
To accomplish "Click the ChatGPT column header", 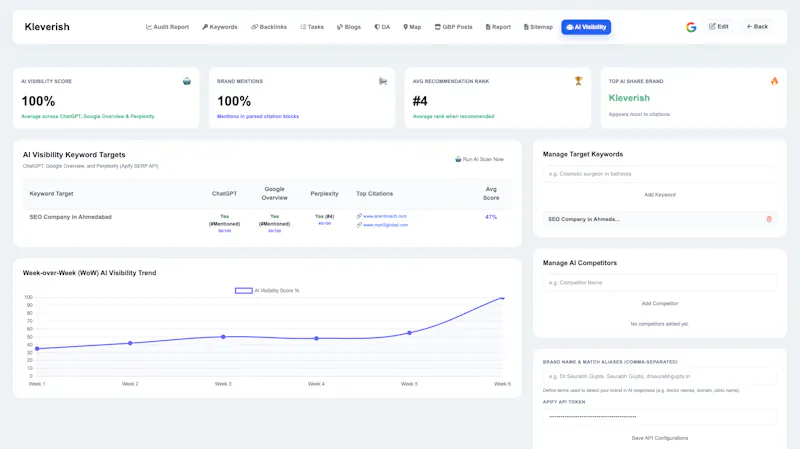I will tap(224, 194).
